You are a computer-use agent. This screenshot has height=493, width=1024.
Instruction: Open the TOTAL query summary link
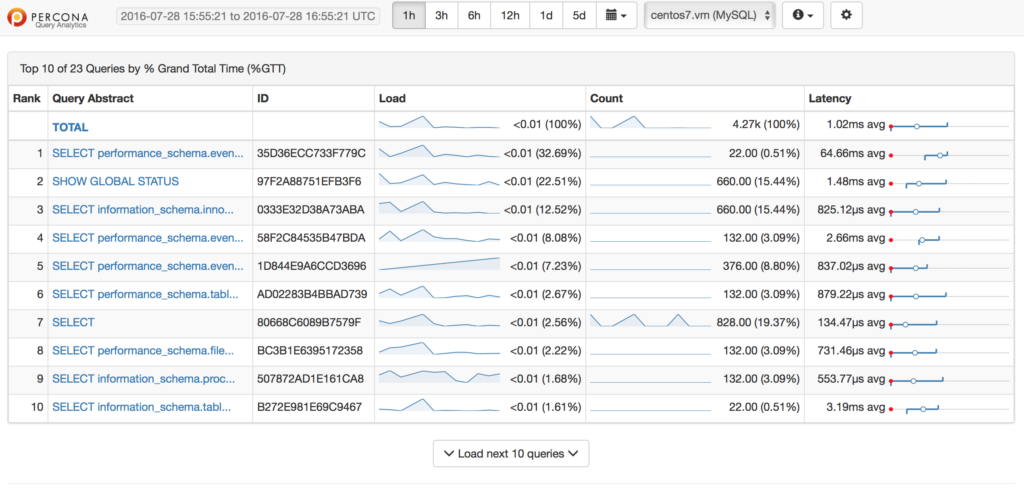click(70, 127)
